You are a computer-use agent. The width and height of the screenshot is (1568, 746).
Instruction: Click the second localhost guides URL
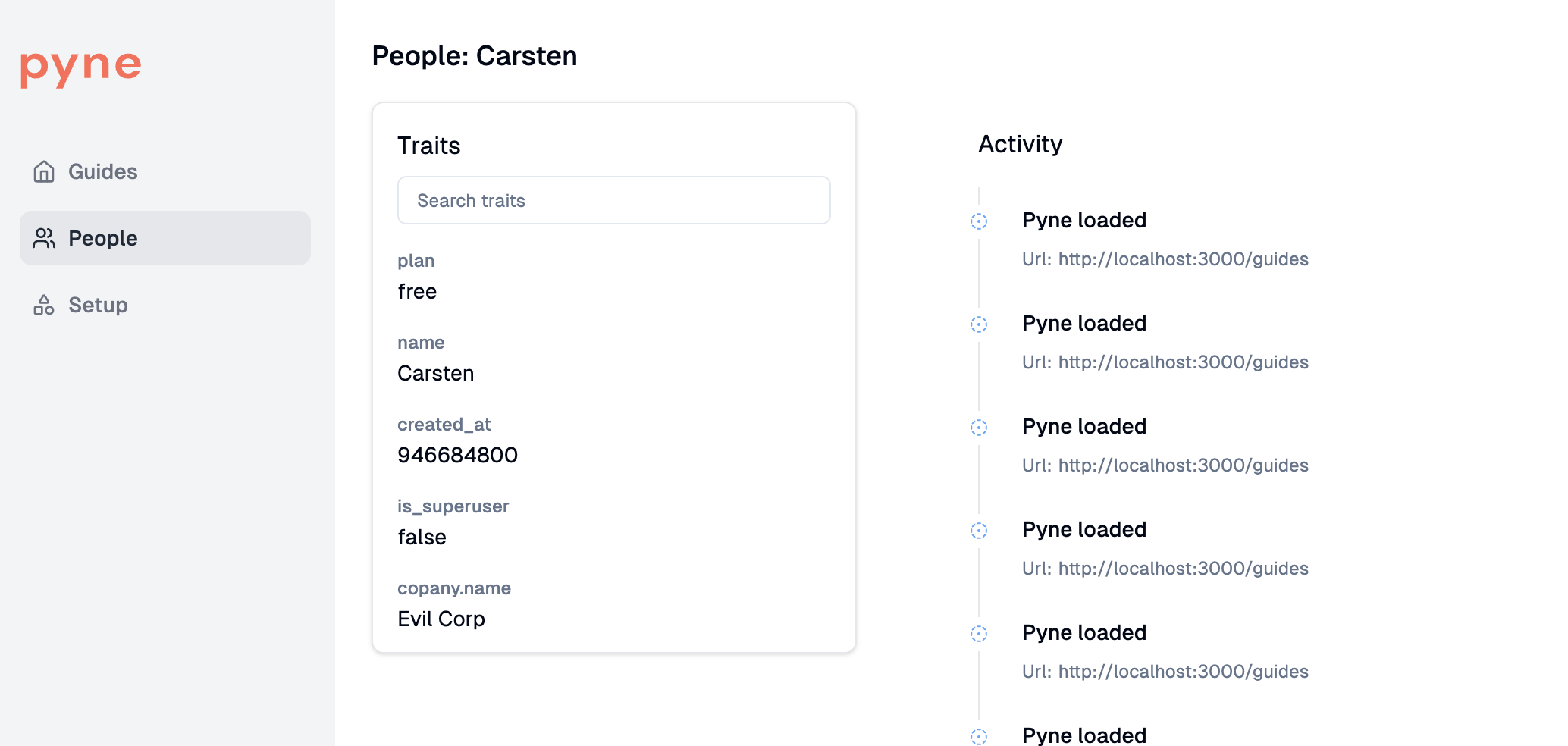coord(1183,362)
